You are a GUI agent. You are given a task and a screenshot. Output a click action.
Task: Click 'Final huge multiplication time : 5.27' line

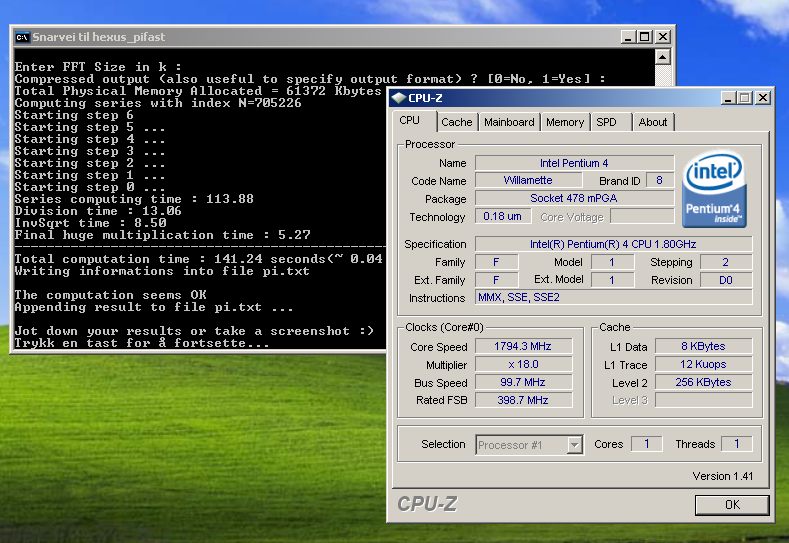click(162, 235)
